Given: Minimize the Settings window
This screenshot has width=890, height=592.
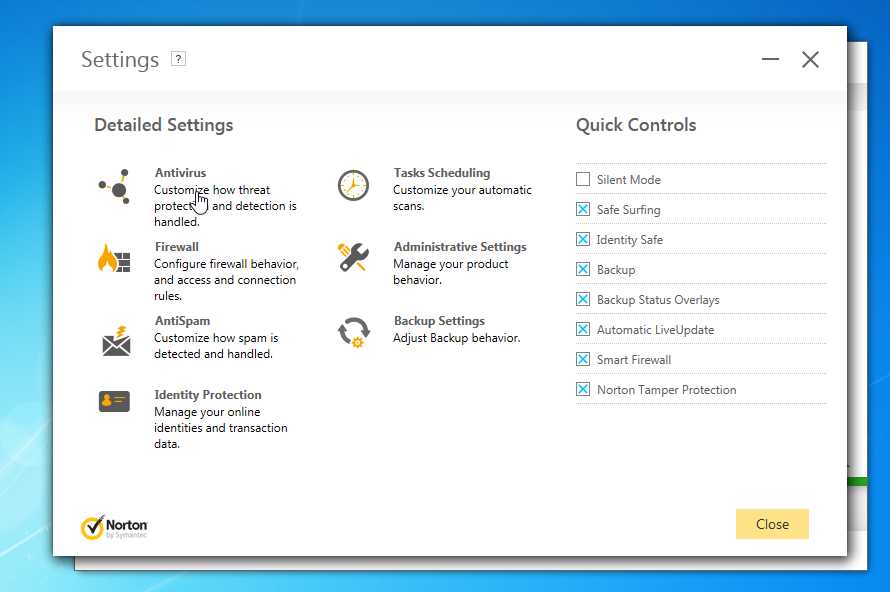Looking at the screenshot, I should coord(770,60).
